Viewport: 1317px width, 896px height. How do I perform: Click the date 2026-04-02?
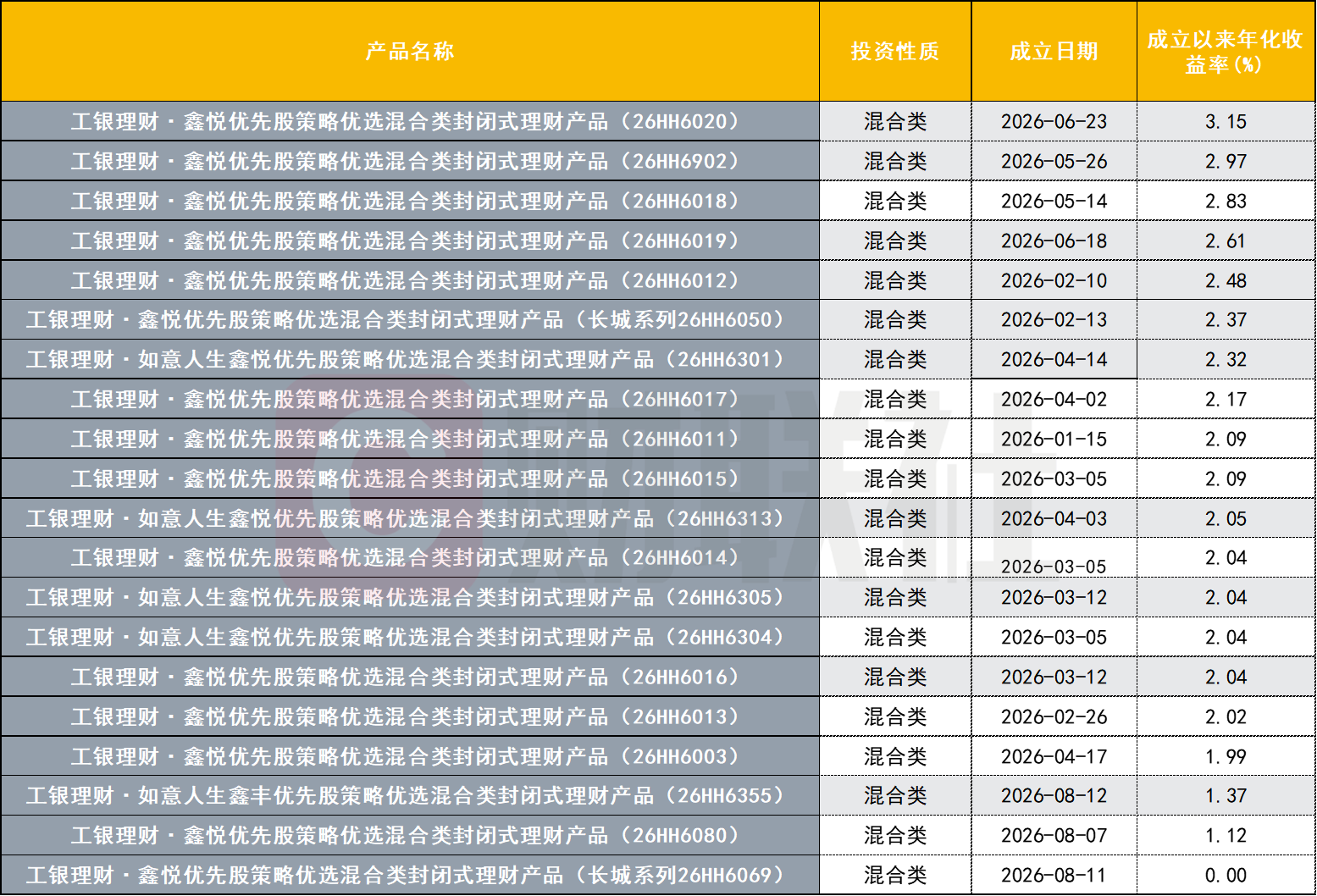tap(1054, 400)
